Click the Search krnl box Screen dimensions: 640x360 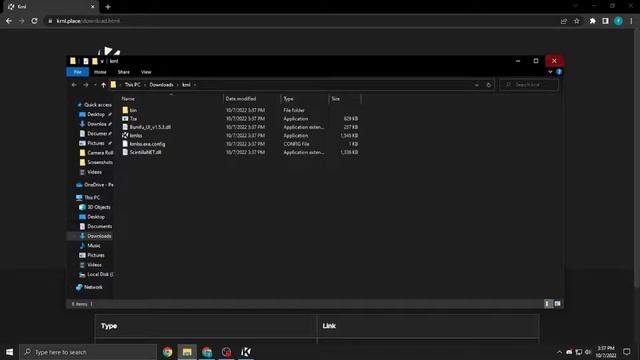tap(529, 85)
